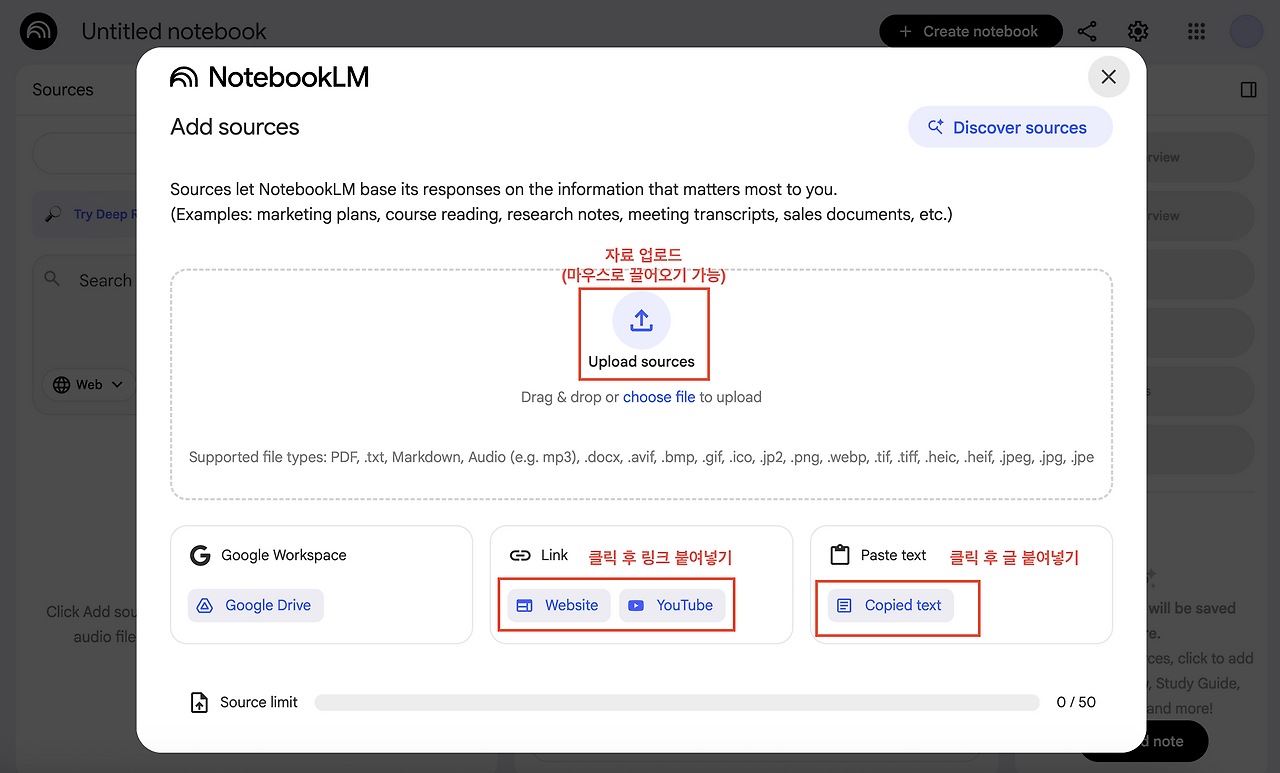
Task: Close the Add sources dialog
Action: (x=1109, y=76)
